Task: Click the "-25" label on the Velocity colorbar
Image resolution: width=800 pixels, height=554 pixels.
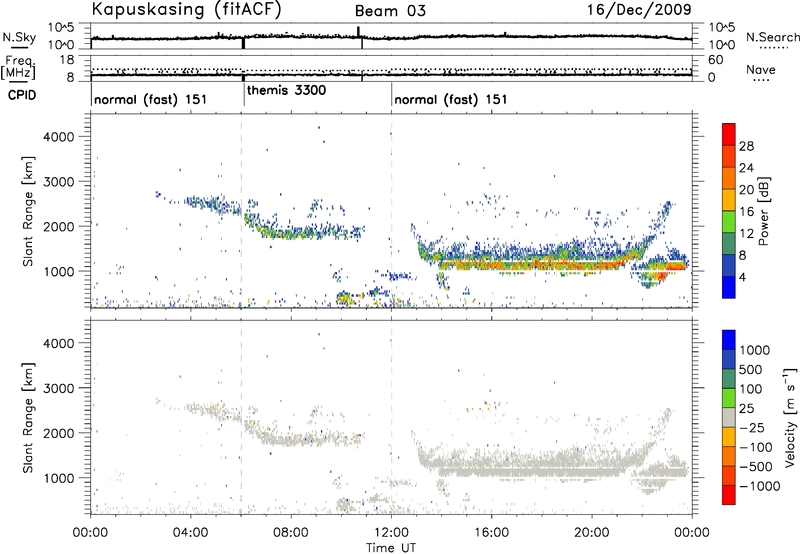Action: [752, 427]
